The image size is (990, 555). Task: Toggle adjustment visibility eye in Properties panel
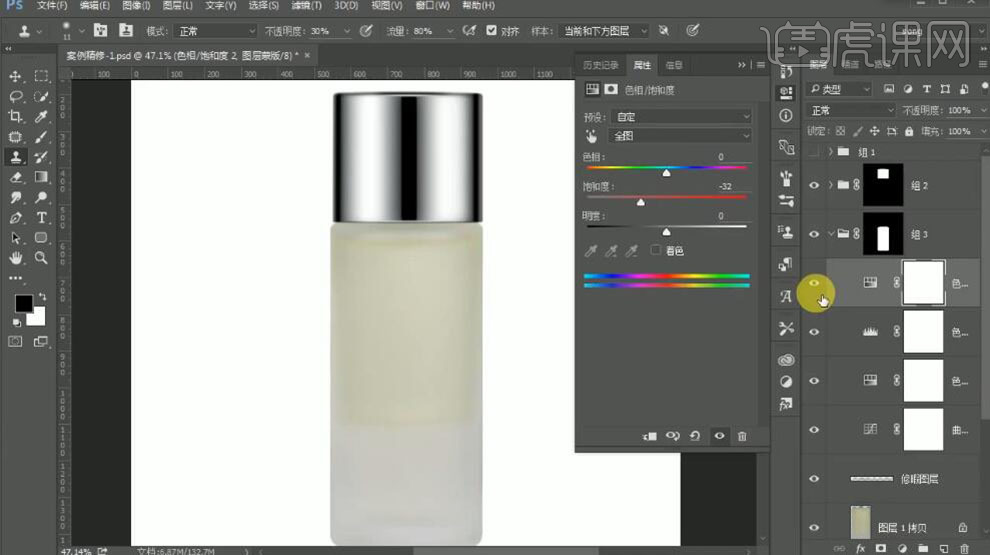pos(719,436)
